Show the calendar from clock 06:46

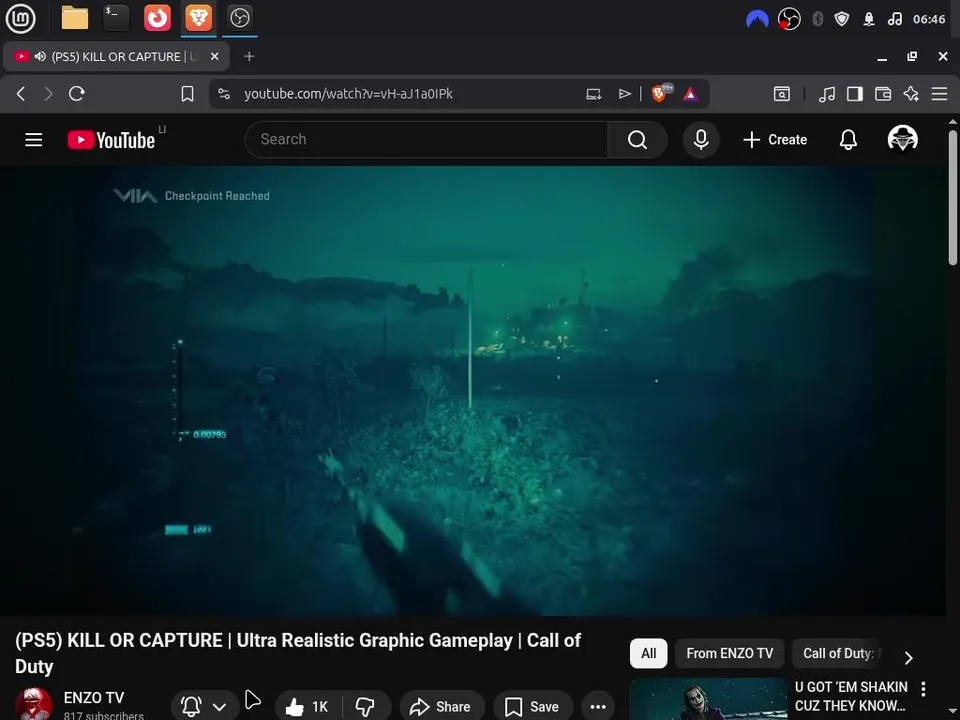coord(929,19)
